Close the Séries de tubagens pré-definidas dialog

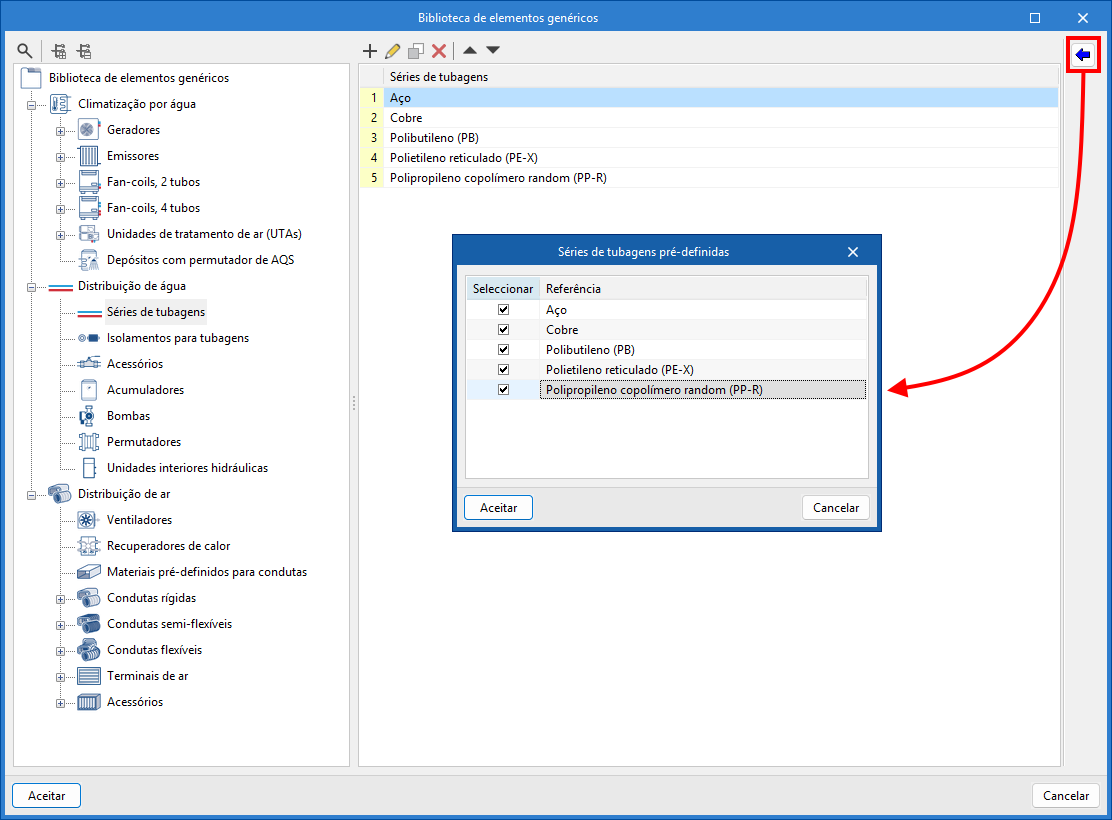click(x=853, y=252)
